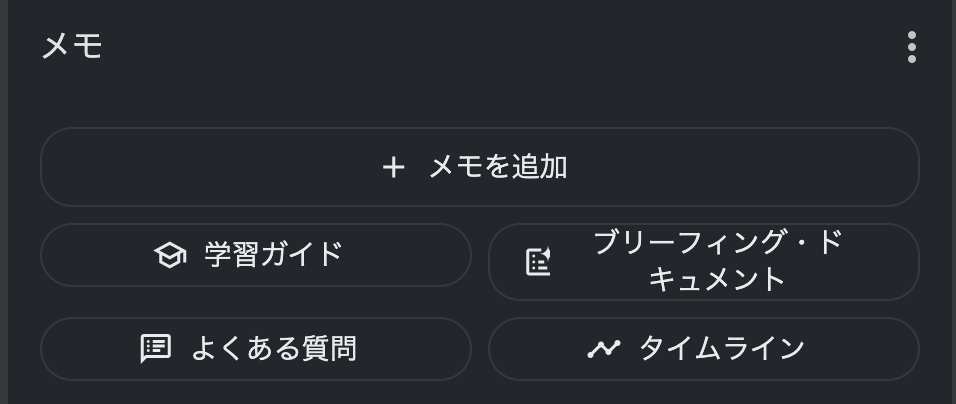Click the speech bubble icon for よくある質問
956x404 pixels.
pos(155,349)
